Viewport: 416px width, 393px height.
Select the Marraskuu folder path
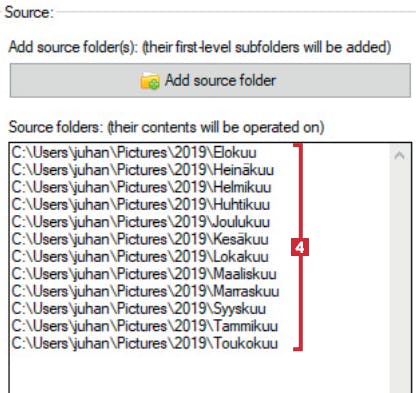[x=145, y=291]
